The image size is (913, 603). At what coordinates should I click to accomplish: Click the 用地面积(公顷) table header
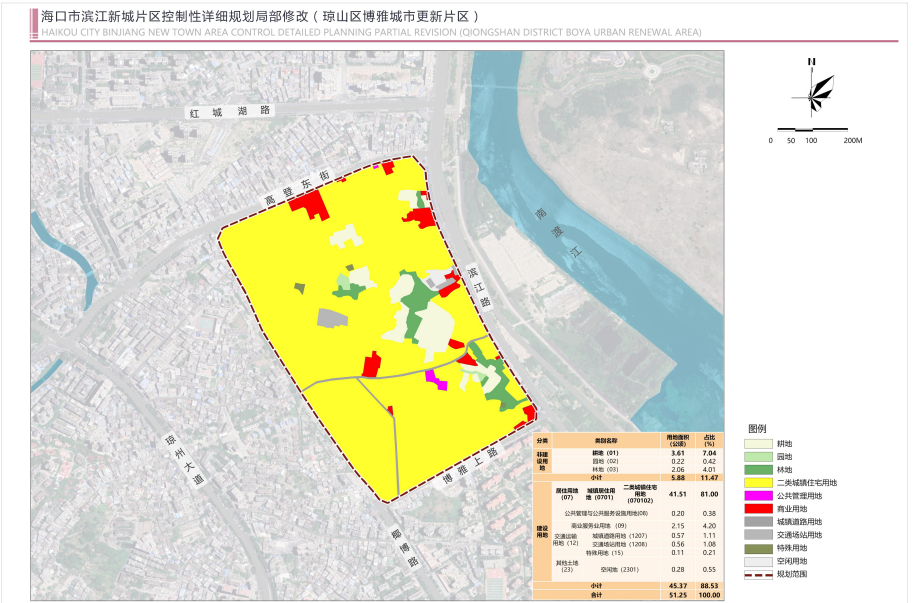pyautogui.click(x=678, y=441)
